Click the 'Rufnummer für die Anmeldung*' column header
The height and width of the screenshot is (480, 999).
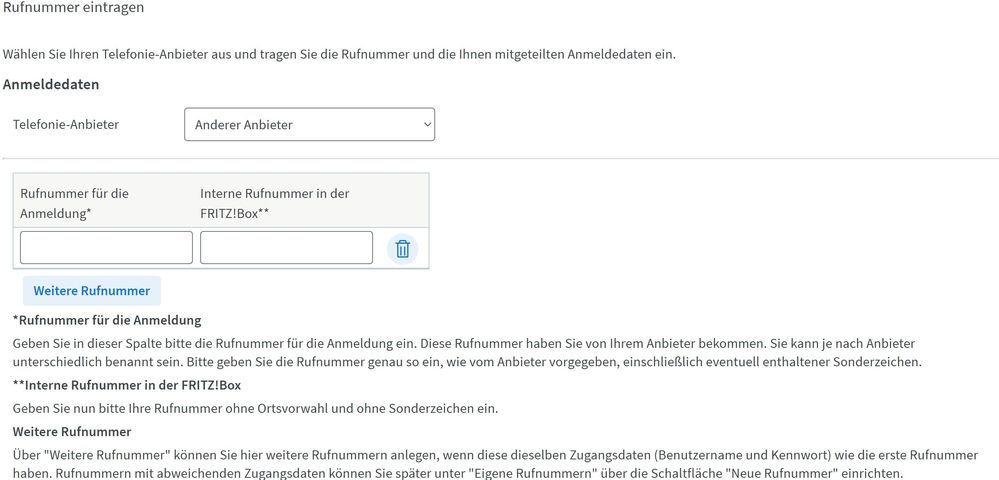(75, 203)
